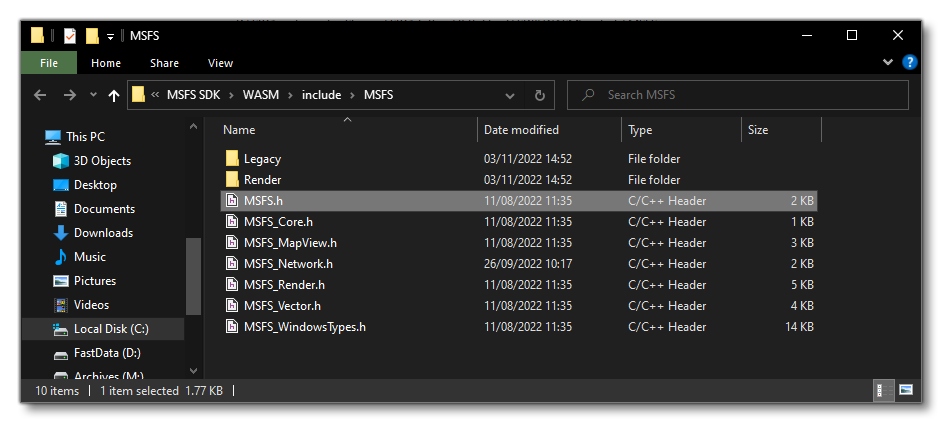Switch to Details view layout icon

885,390
